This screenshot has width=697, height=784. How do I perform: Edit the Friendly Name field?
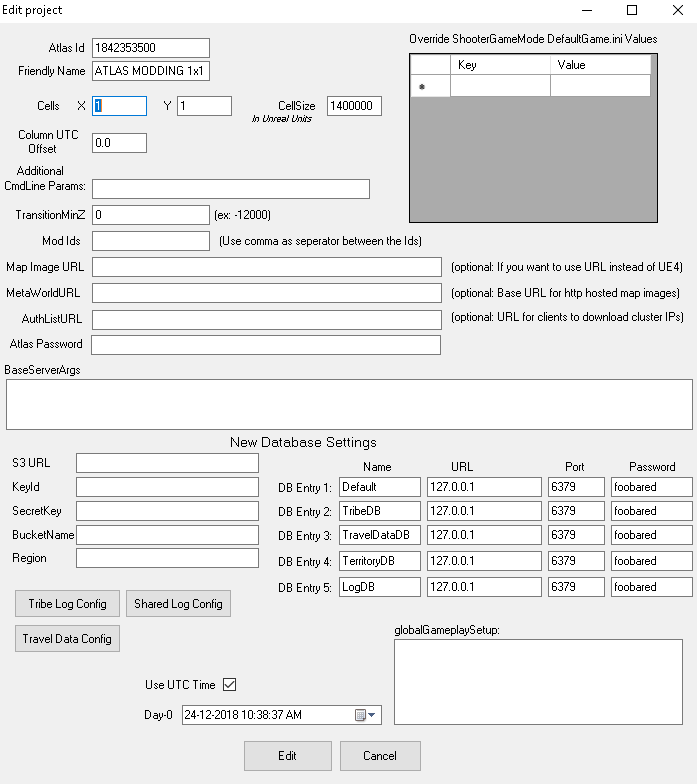click(150, 71)
